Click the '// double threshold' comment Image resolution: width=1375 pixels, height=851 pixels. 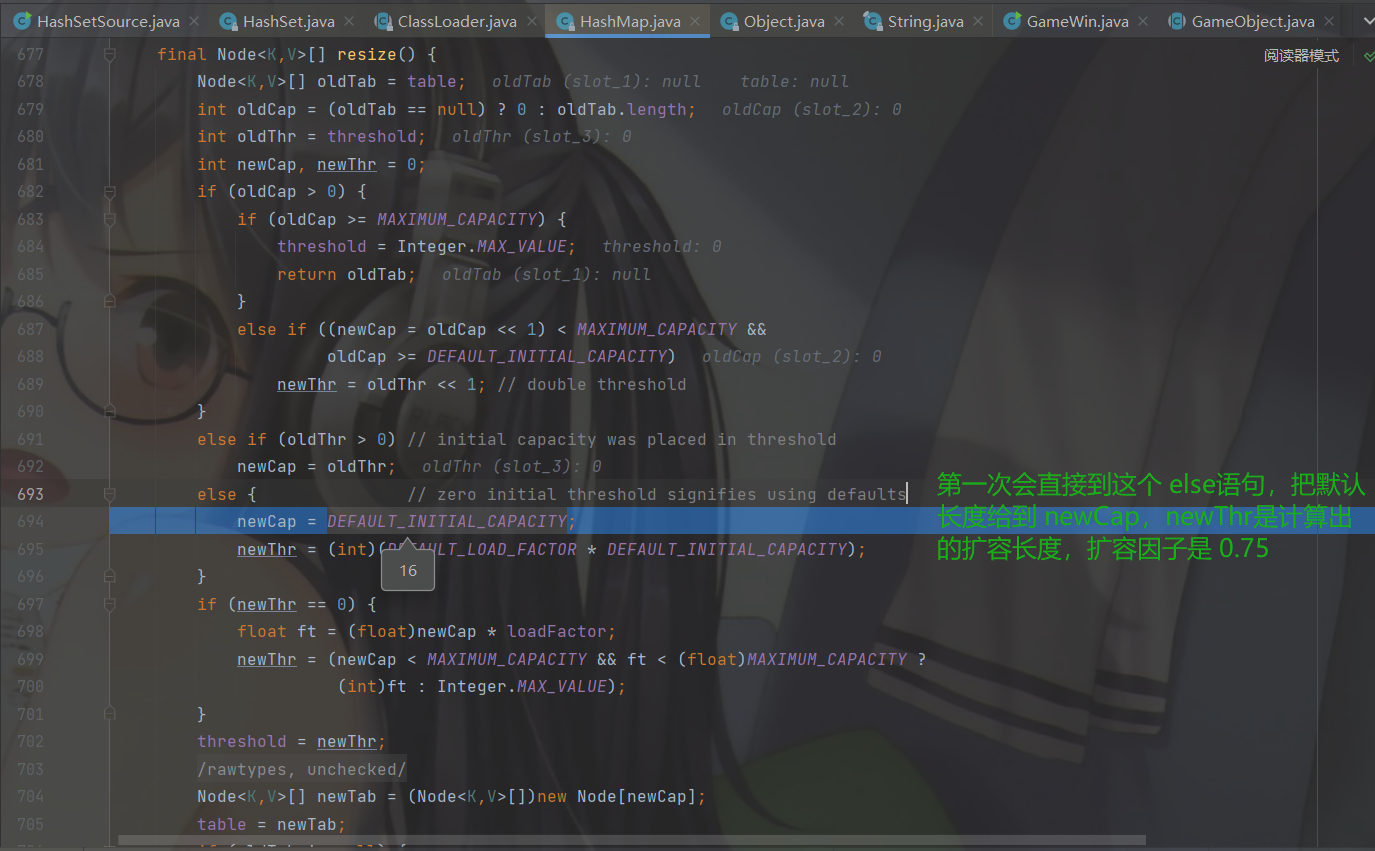coord(591,384)
